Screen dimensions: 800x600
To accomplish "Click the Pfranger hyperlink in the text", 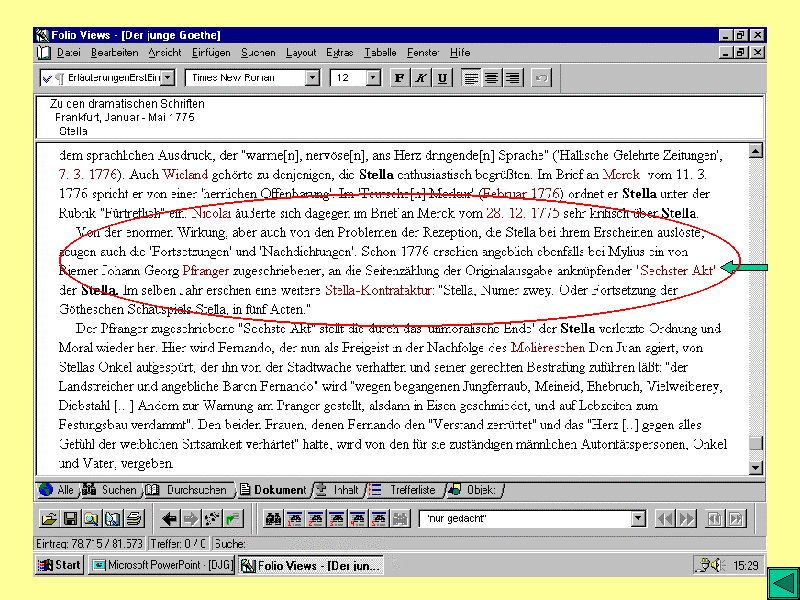I will [205, 271].
